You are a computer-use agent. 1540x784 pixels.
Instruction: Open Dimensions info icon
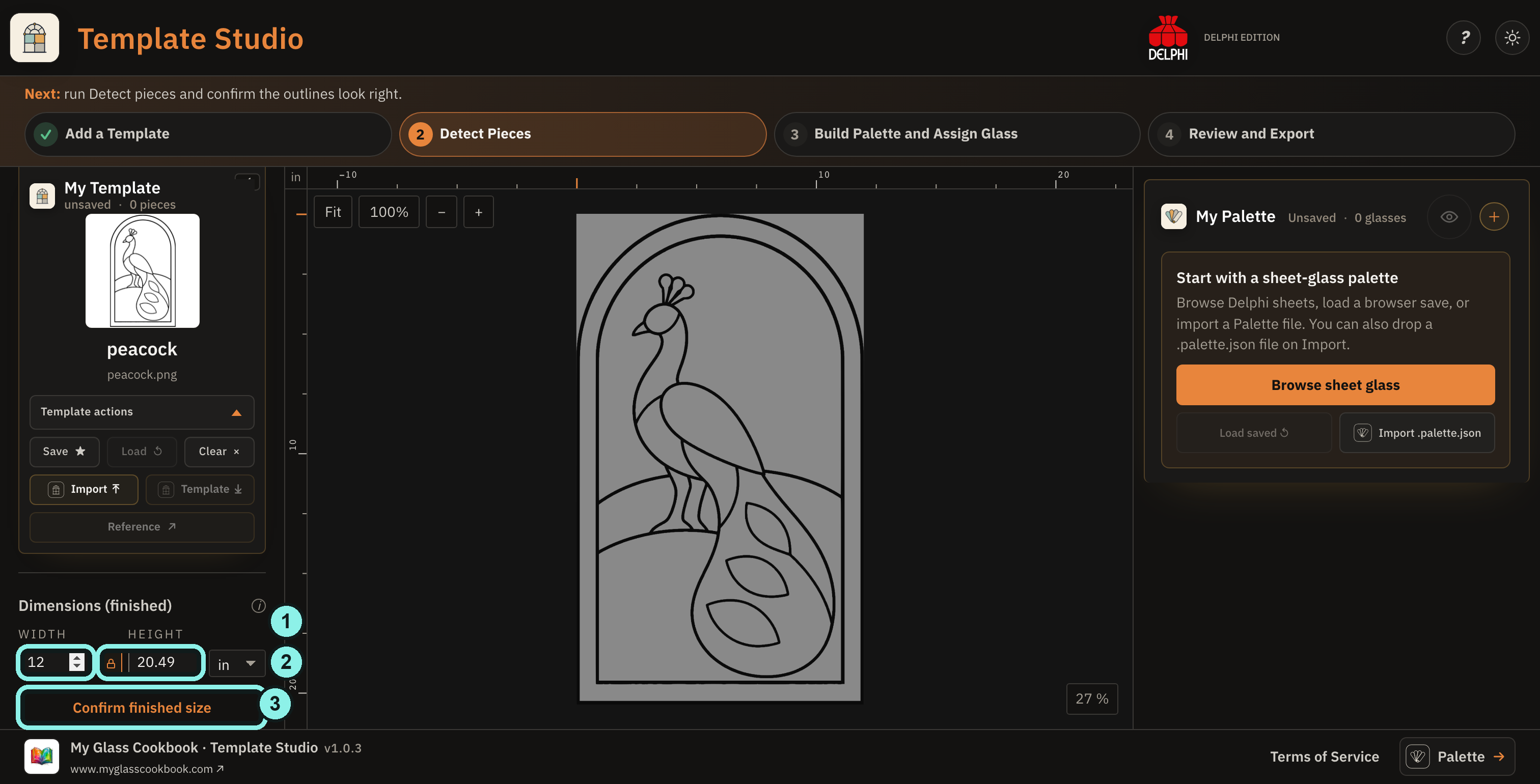point(258,606)
